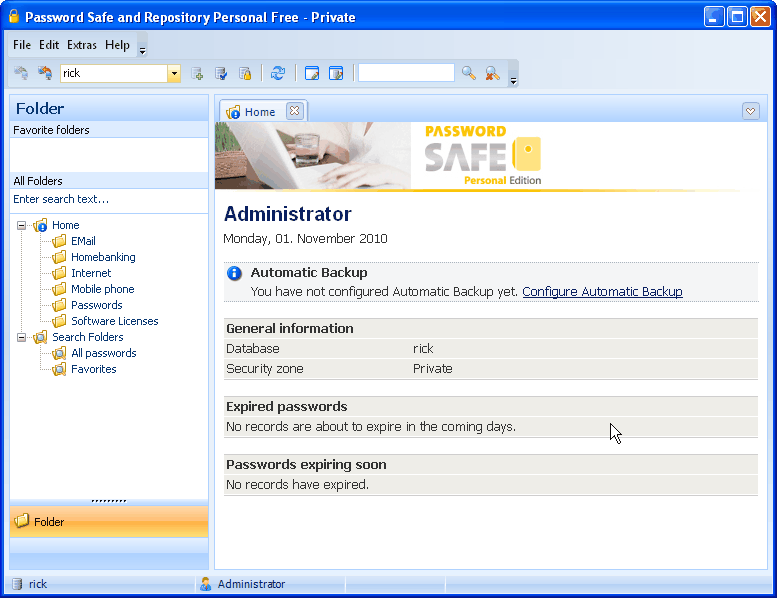Viewport: 777px width, 598px height.
Task: Close the Home tab
Action: coord(294,110)
